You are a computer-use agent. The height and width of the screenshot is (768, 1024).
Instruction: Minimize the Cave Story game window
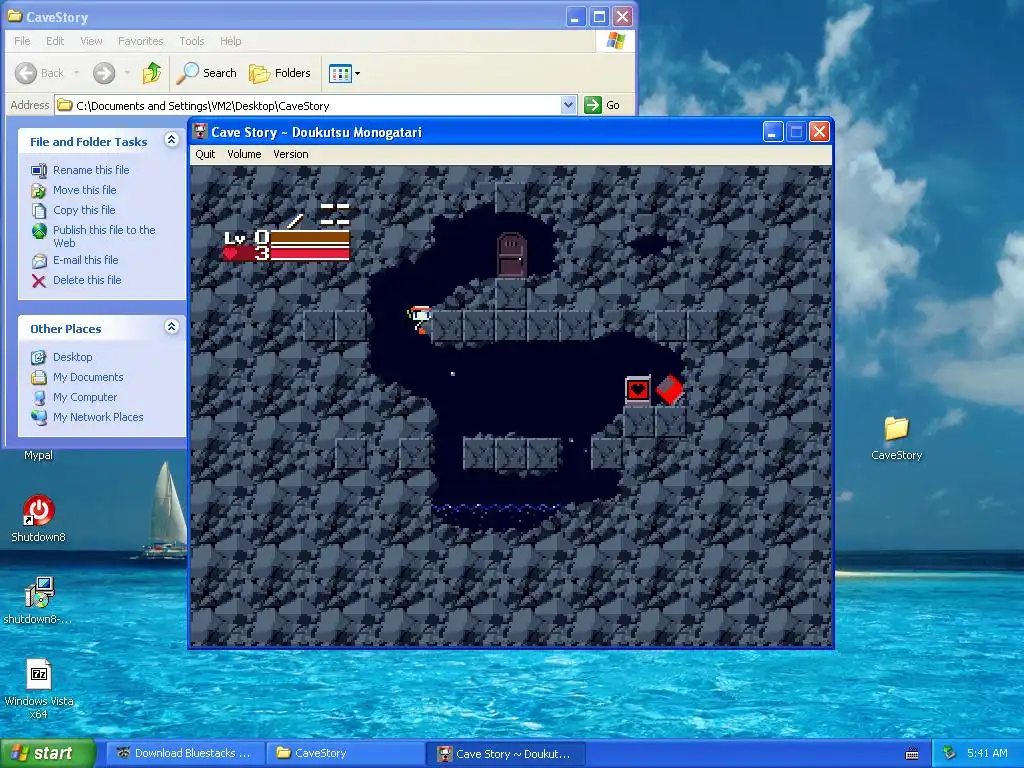click(x=773, y=132)
